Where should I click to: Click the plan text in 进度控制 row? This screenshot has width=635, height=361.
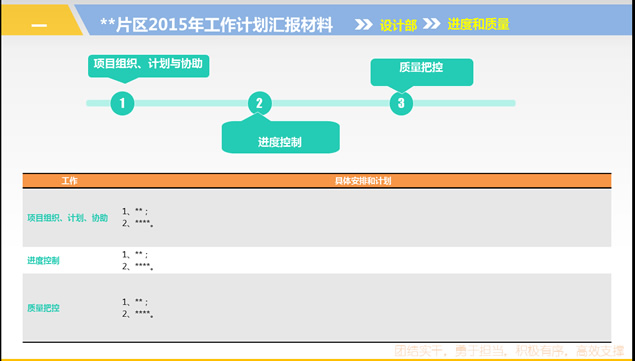click(x=138, y=261)
